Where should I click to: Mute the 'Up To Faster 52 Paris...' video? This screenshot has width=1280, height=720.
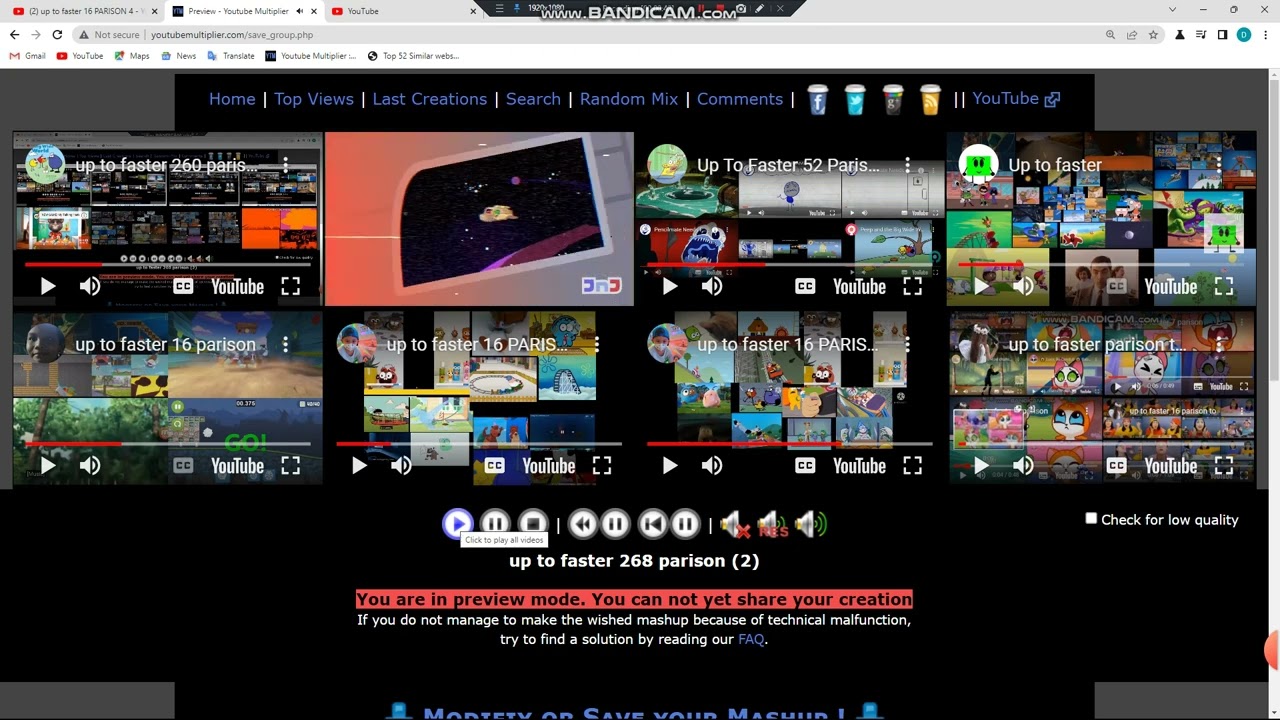tap(712, 287)
